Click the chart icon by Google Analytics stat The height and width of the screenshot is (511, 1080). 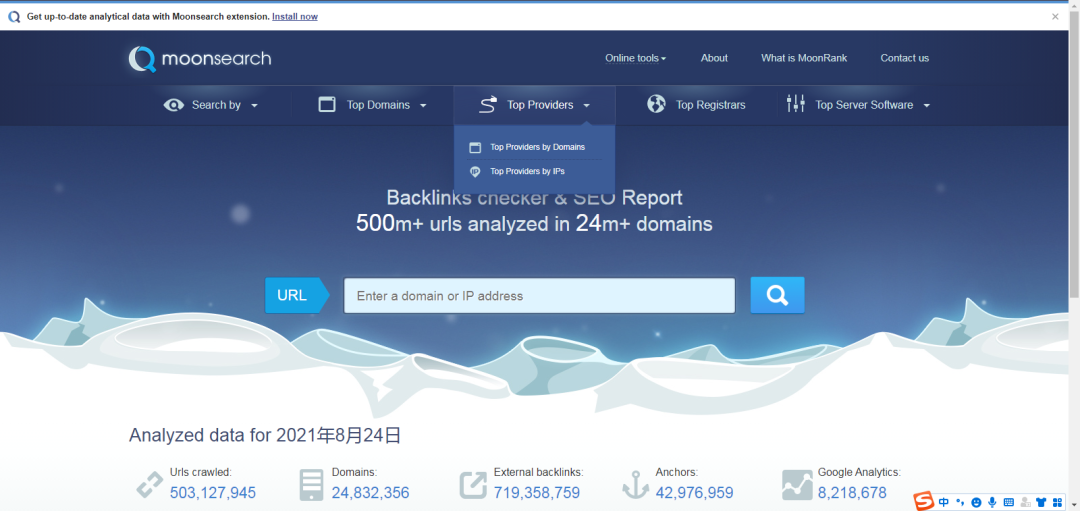tap(797, 485)
